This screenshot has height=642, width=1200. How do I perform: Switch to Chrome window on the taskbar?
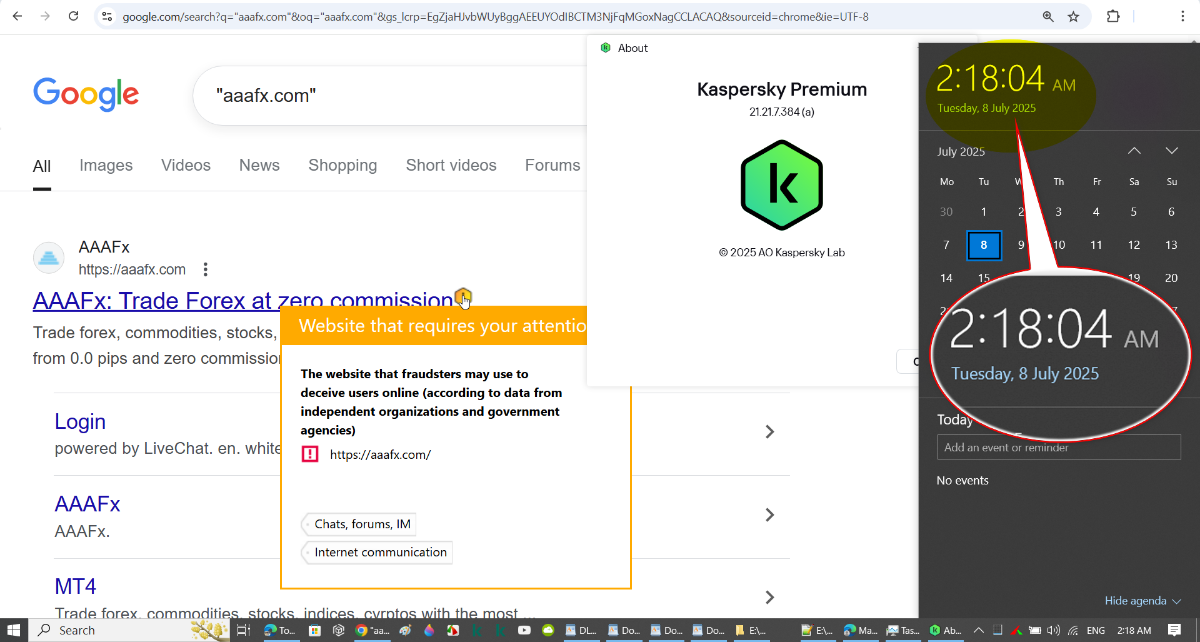[373, 631]
